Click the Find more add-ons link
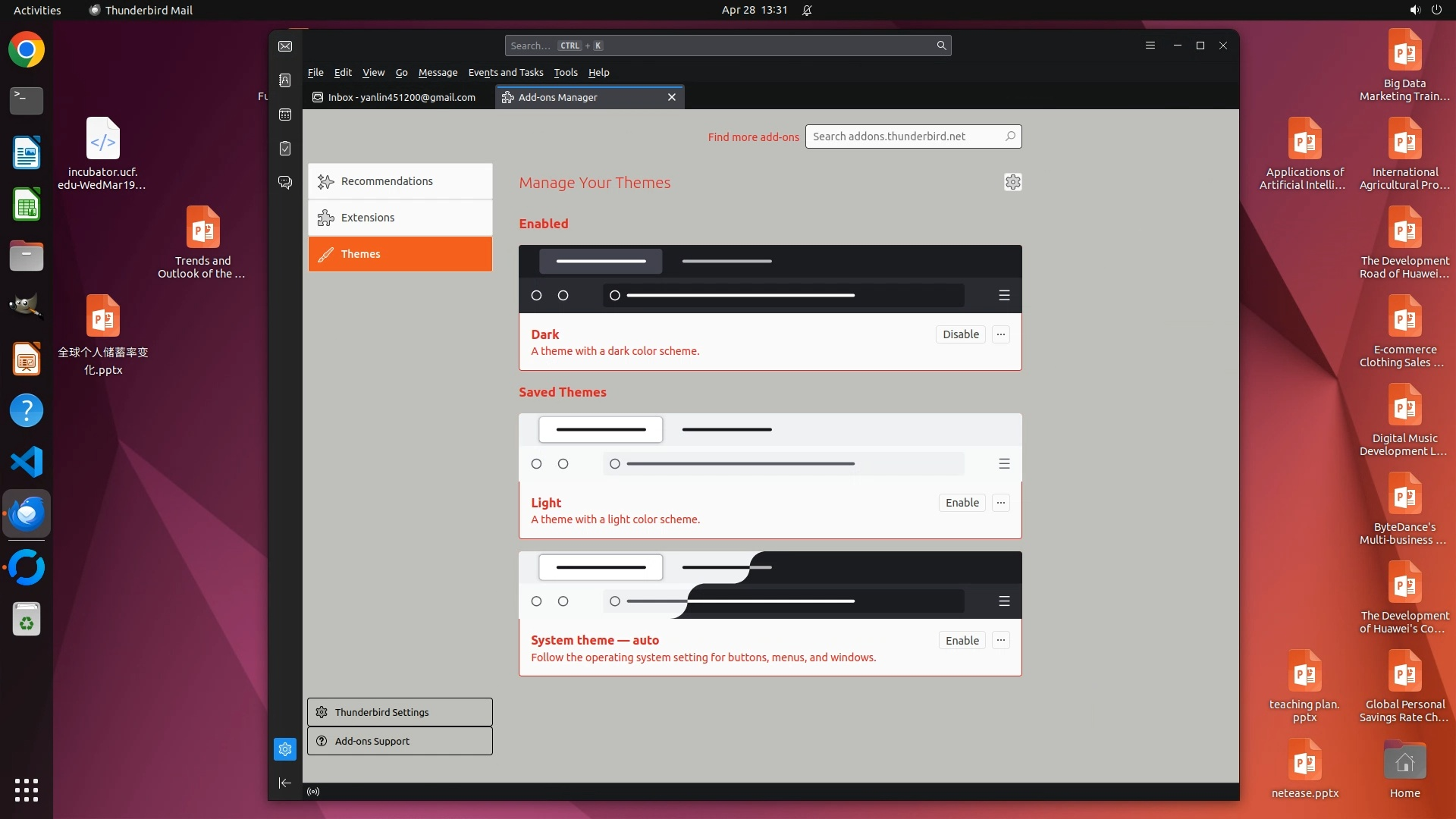The height and width of the screenshot is (819, 1456). [753, 137]
